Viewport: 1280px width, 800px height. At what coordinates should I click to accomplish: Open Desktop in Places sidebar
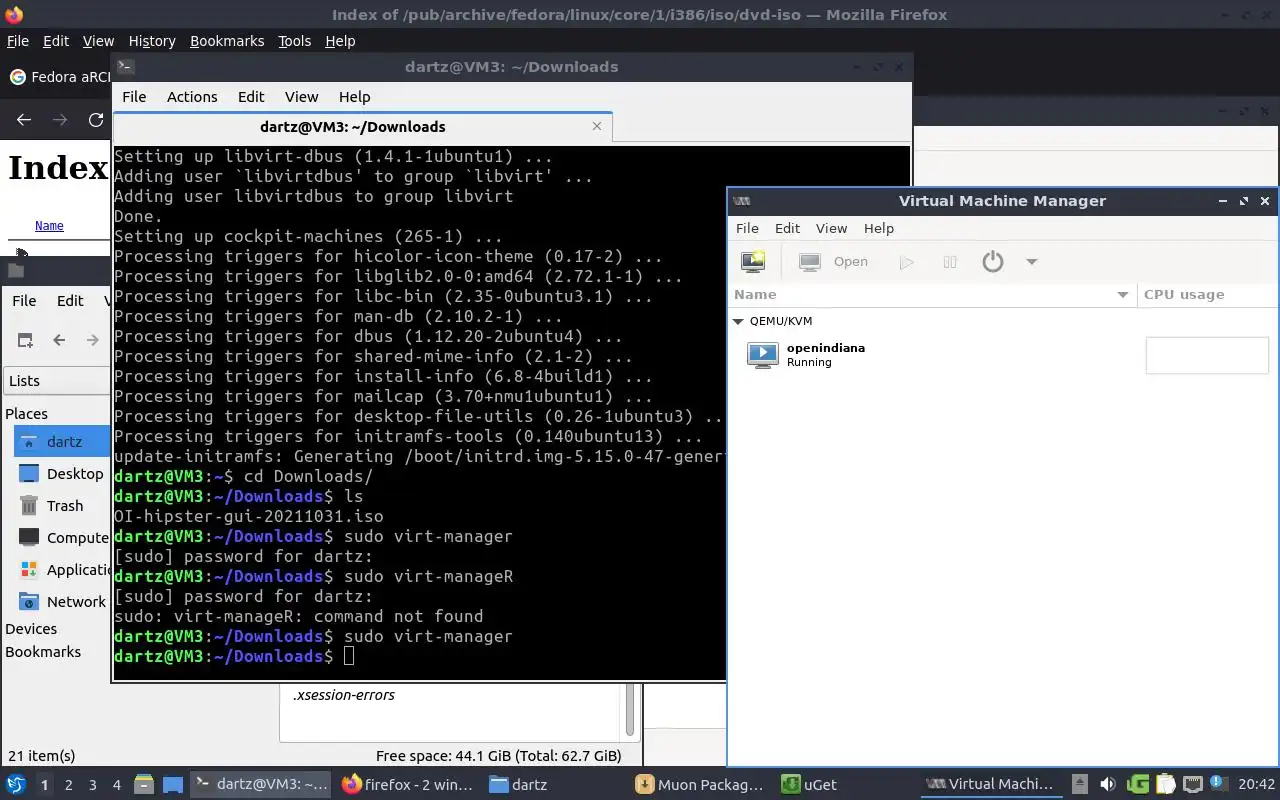point(62,474)
